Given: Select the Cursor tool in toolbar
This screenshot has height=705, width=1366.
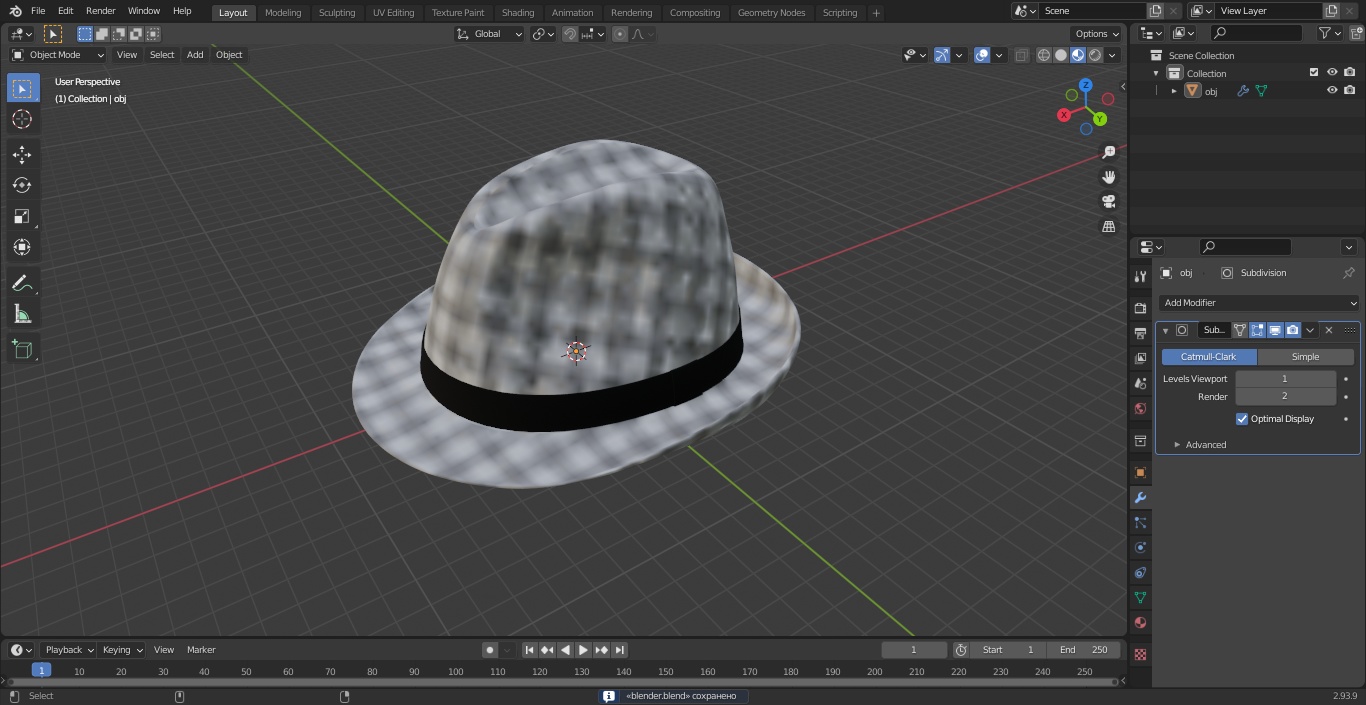Looking at the screenshot, I should (x=22, y=119).
